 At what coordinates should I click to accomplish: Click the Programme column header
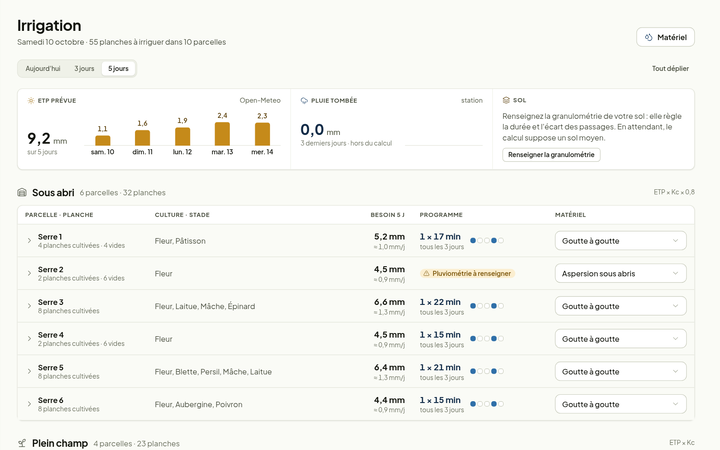click(441, 214)
